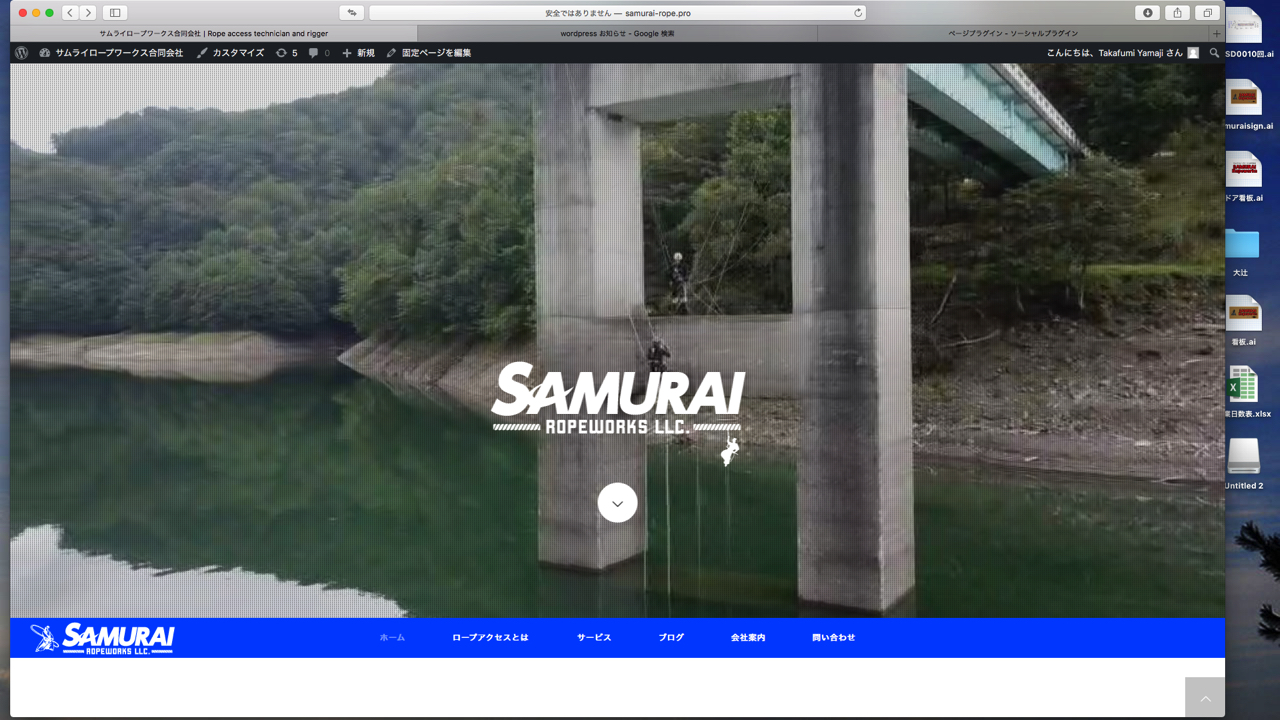Open the comments bubble in admin bar

[x=319, y=53]
